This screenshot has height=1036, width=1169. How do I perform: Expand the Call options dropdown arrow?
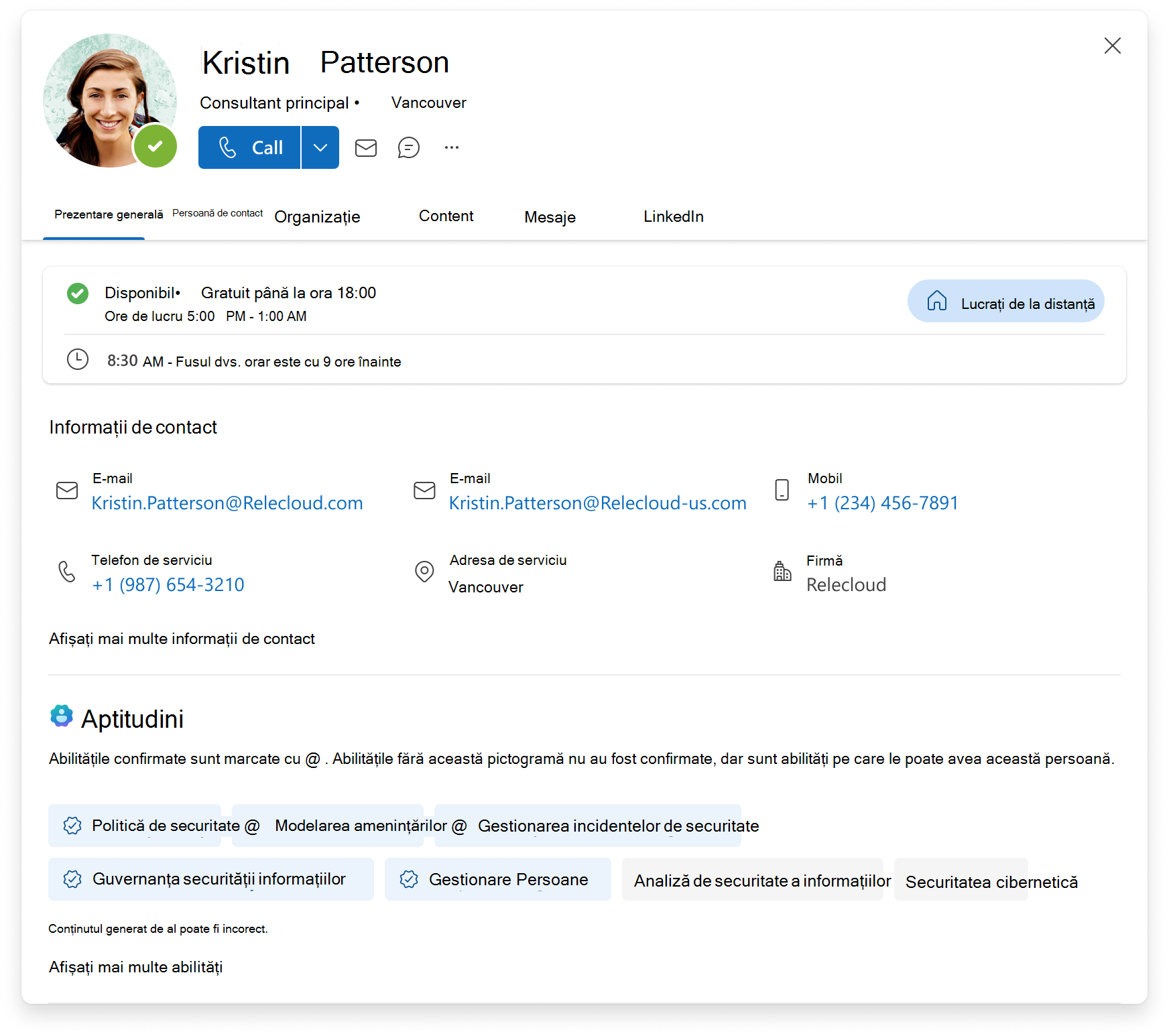pyautogui.click(x=320, y=147)
